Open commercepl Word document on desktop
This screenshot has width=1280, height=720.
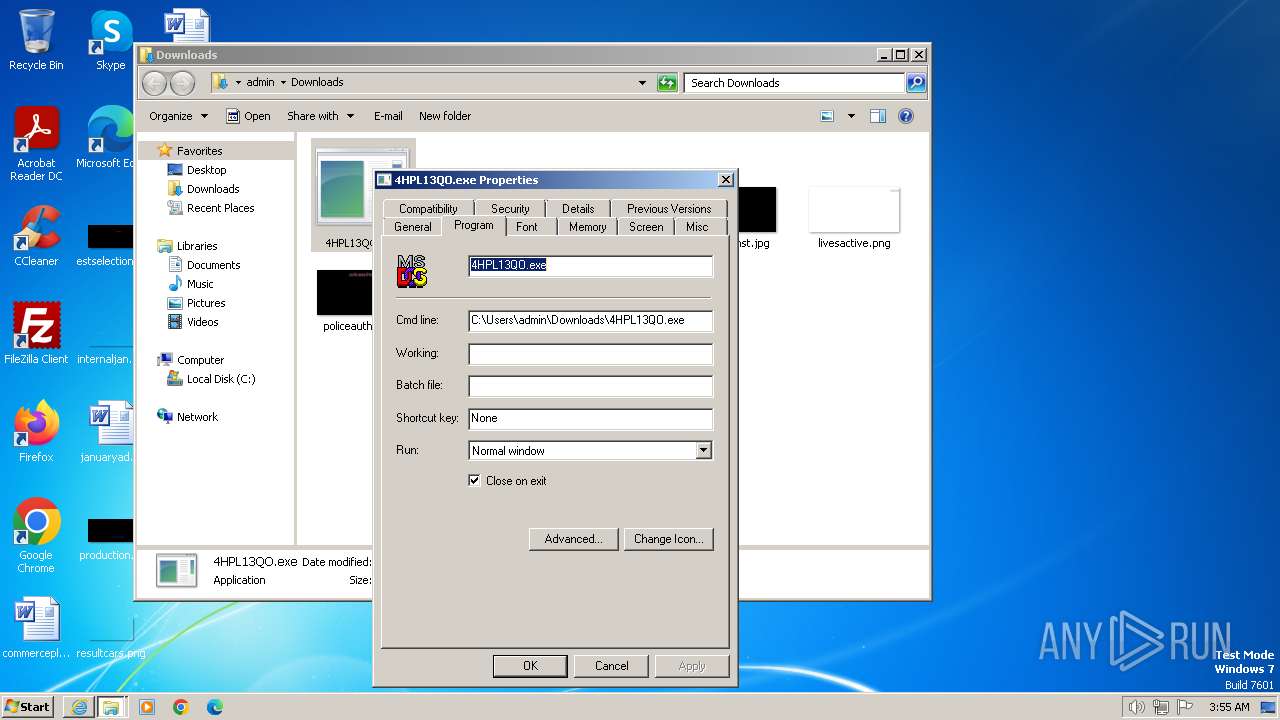tap(36, 628)
